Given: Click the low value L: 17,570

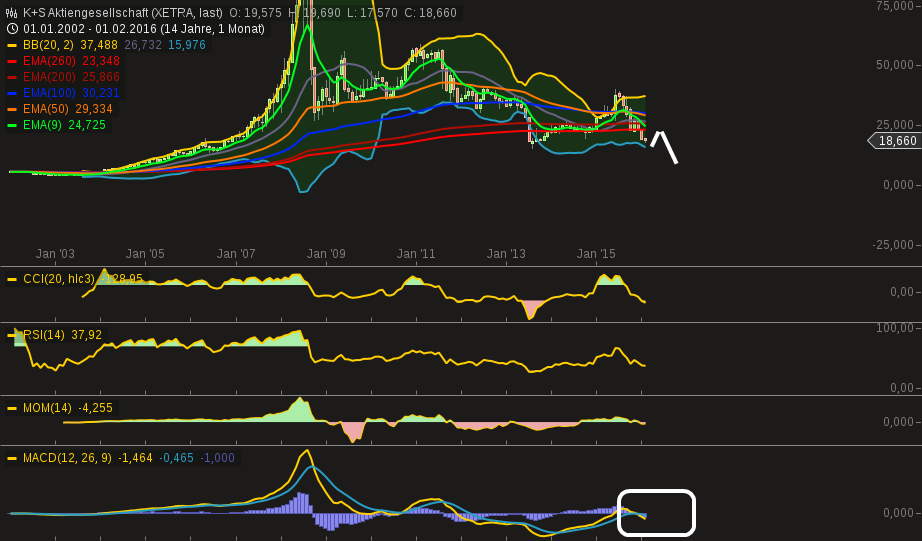Looking at the screenshot, I should click(373, 13).
